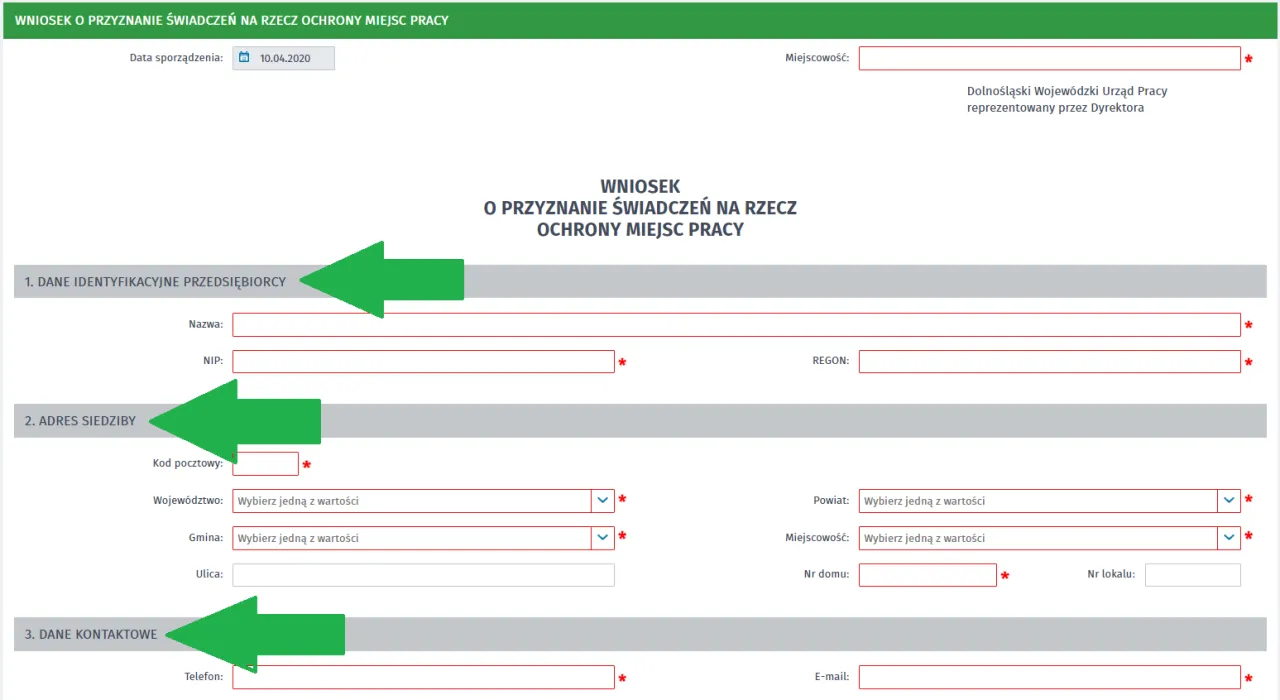Click the address Miejscowość dropdown arrow

coord(1229,538)
